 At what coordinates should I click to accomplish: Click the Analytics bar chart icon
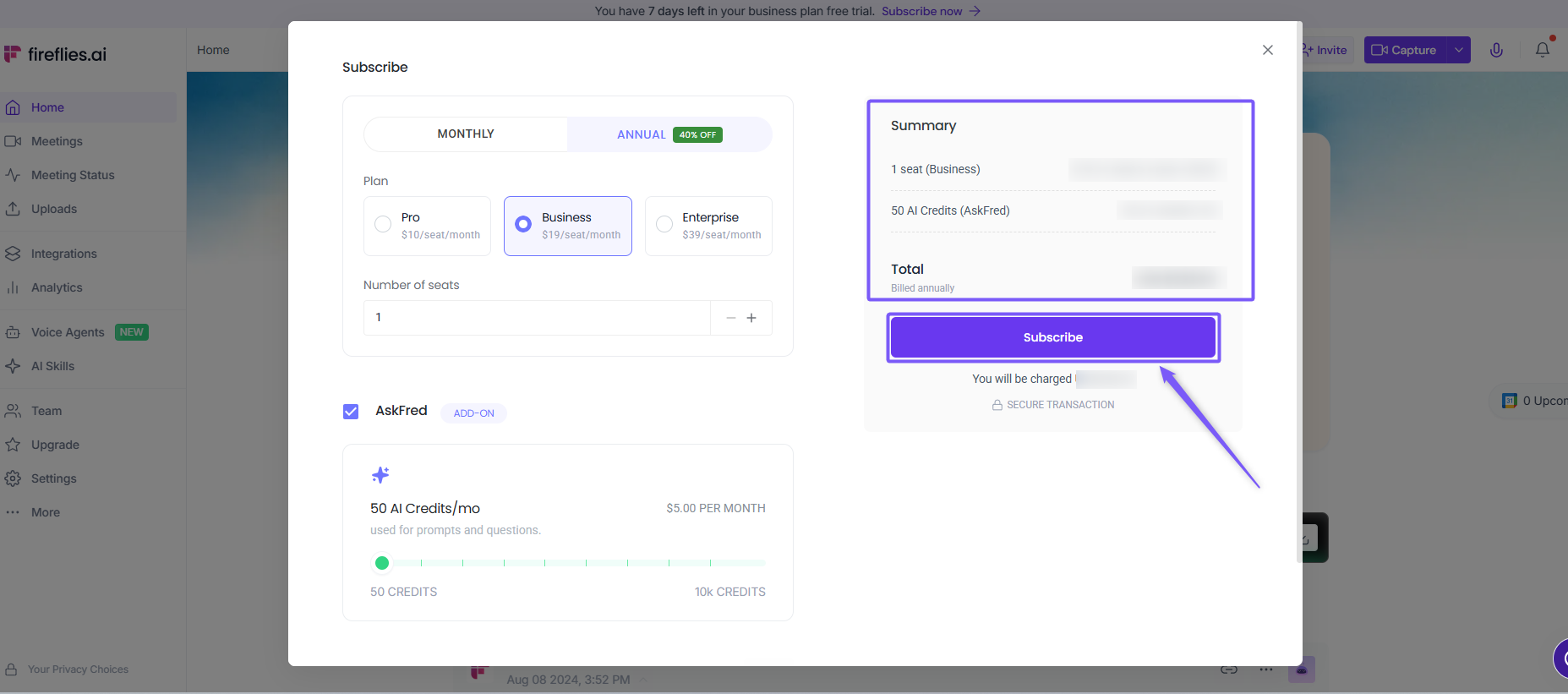[x=13, y=287]
